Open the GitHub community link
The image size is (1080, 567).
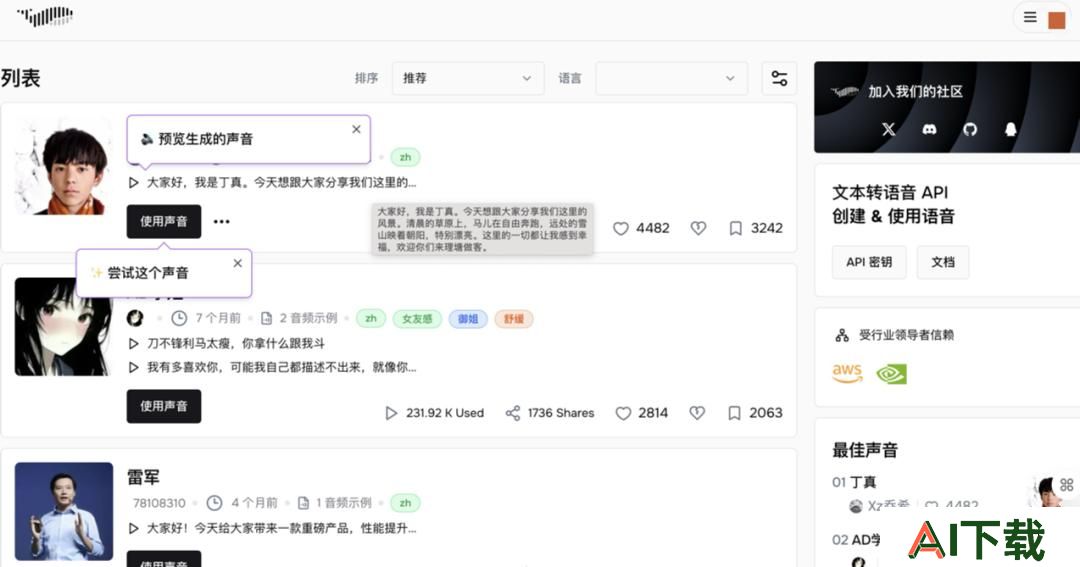970,129
